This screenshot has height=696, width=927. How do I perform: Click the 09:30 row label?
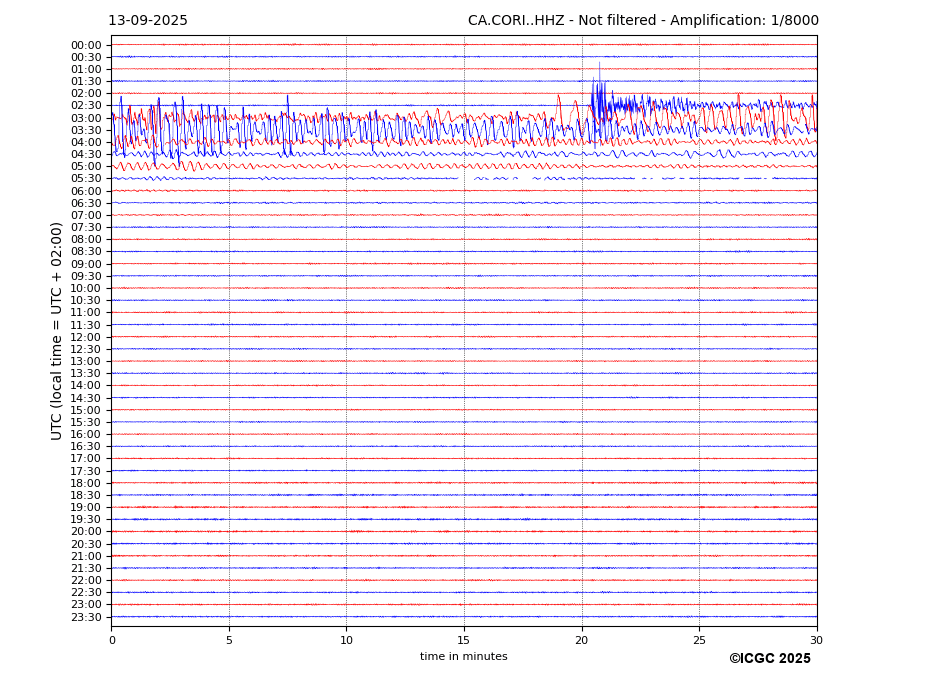(86, 277)
